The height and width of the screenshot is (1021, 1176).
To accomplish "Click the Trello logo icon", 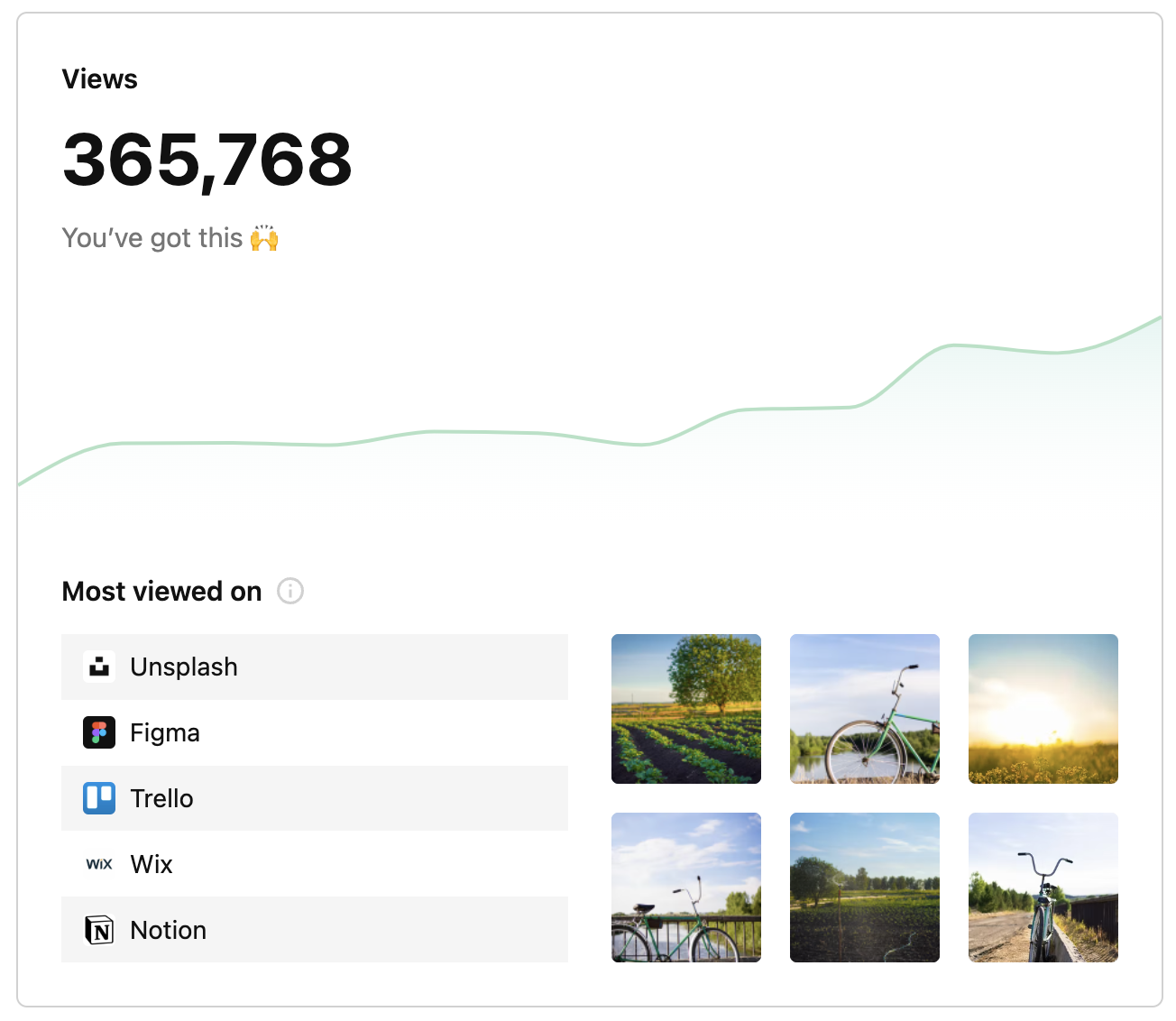I will pyautogui.click(x=99, y=798).
